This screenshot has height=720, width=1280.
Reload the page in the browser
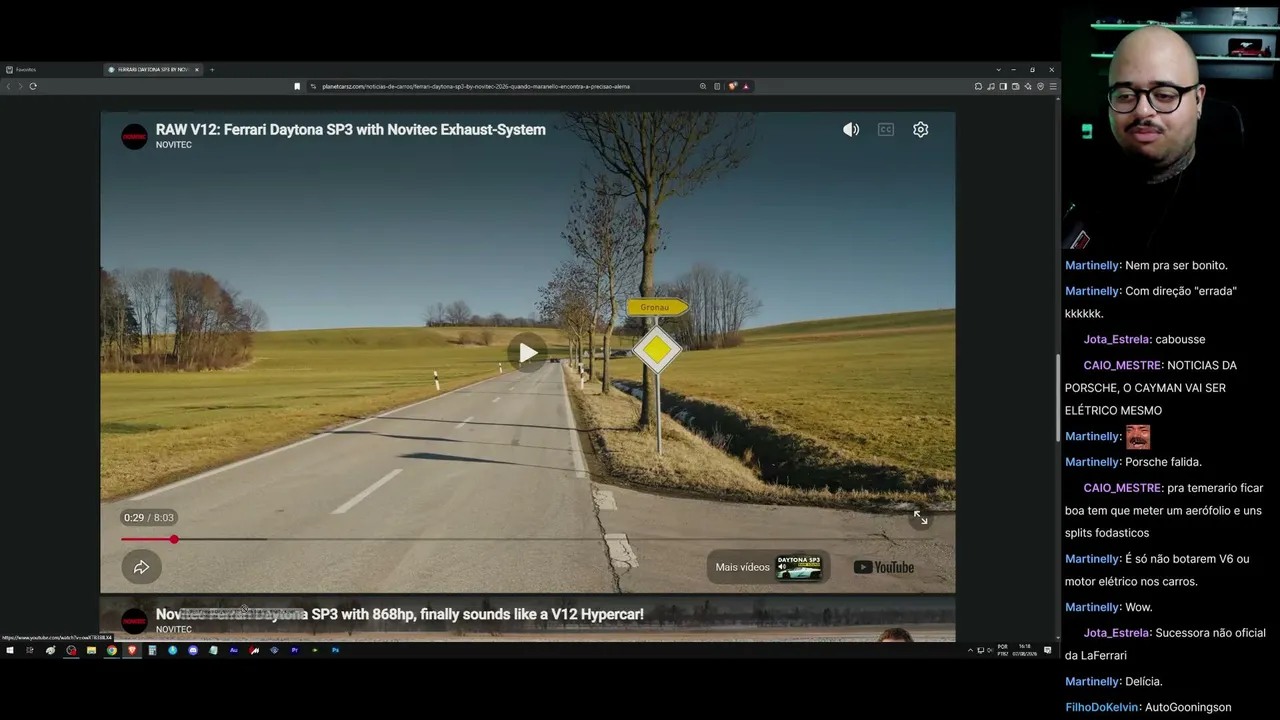tap(33, 86)
